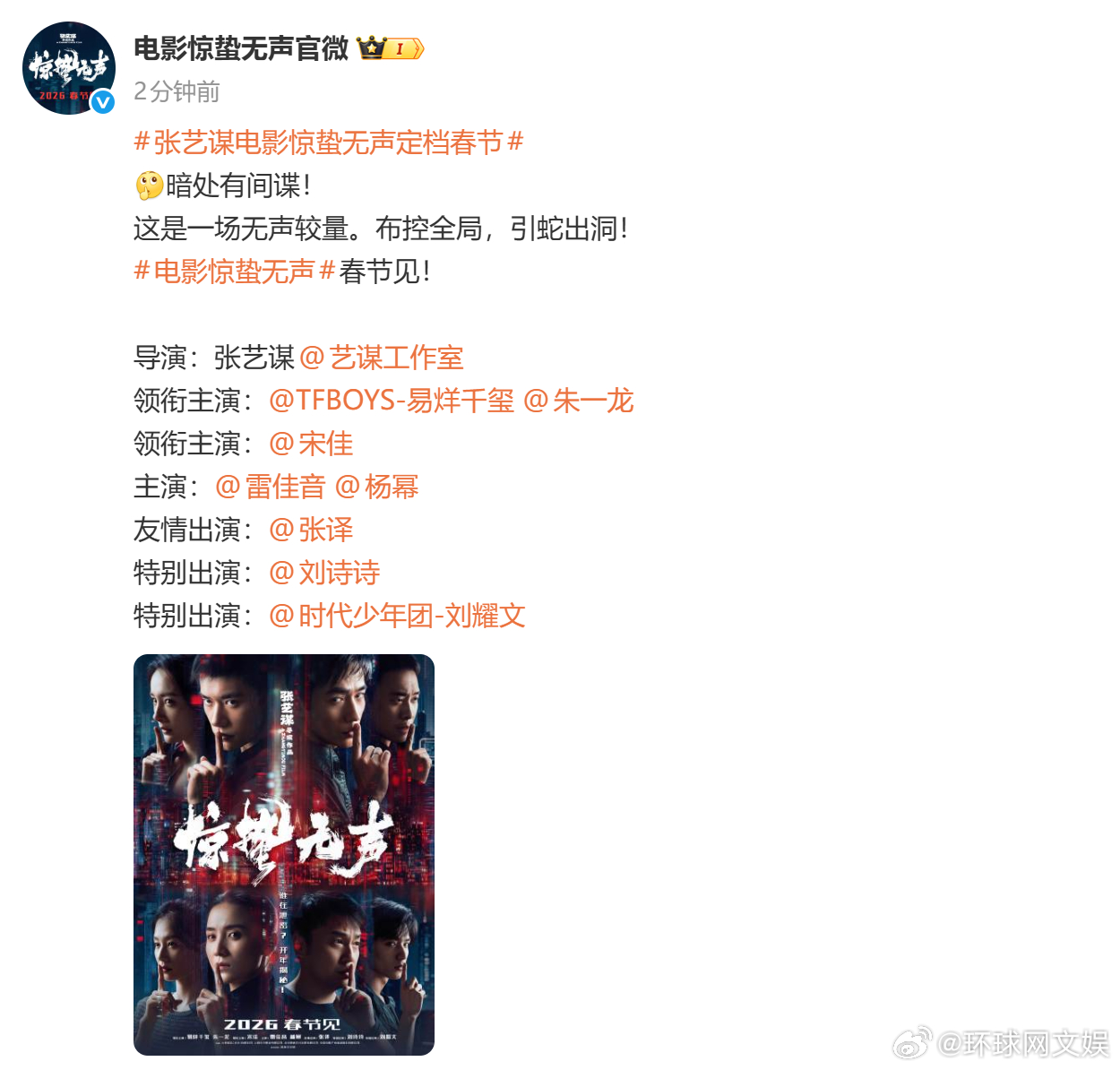
Task: Open the @时代少年团-刘耀文 mention
Action: pyautogui.click(x=397, y=615)
